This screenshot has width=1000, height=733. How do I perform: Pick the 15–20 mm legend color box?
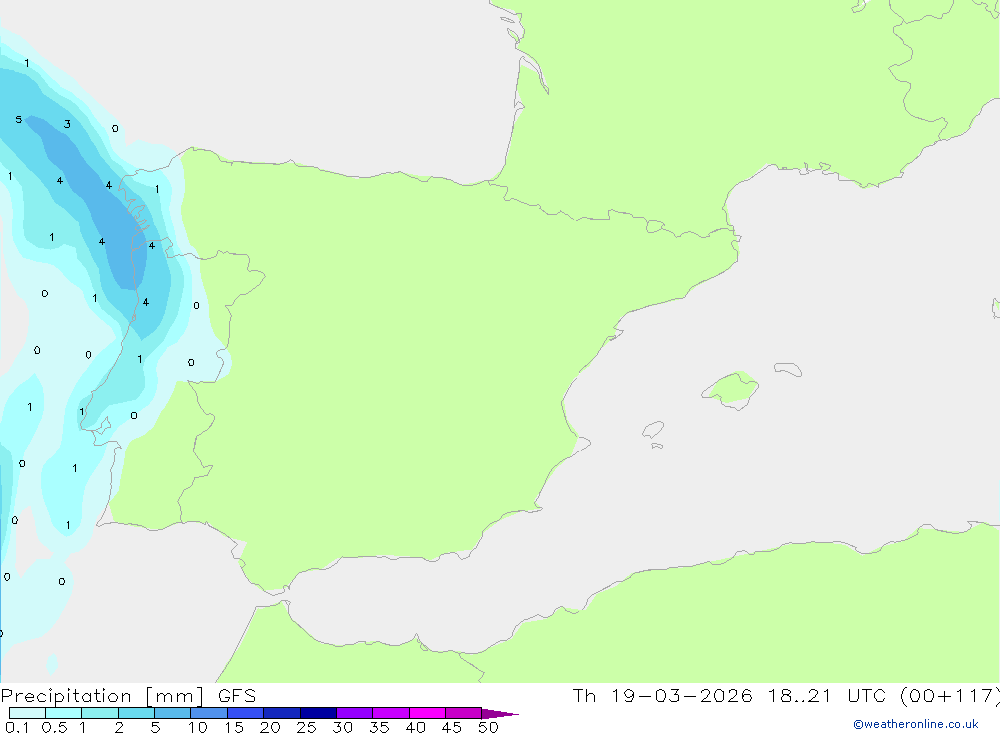coord(246,713)
